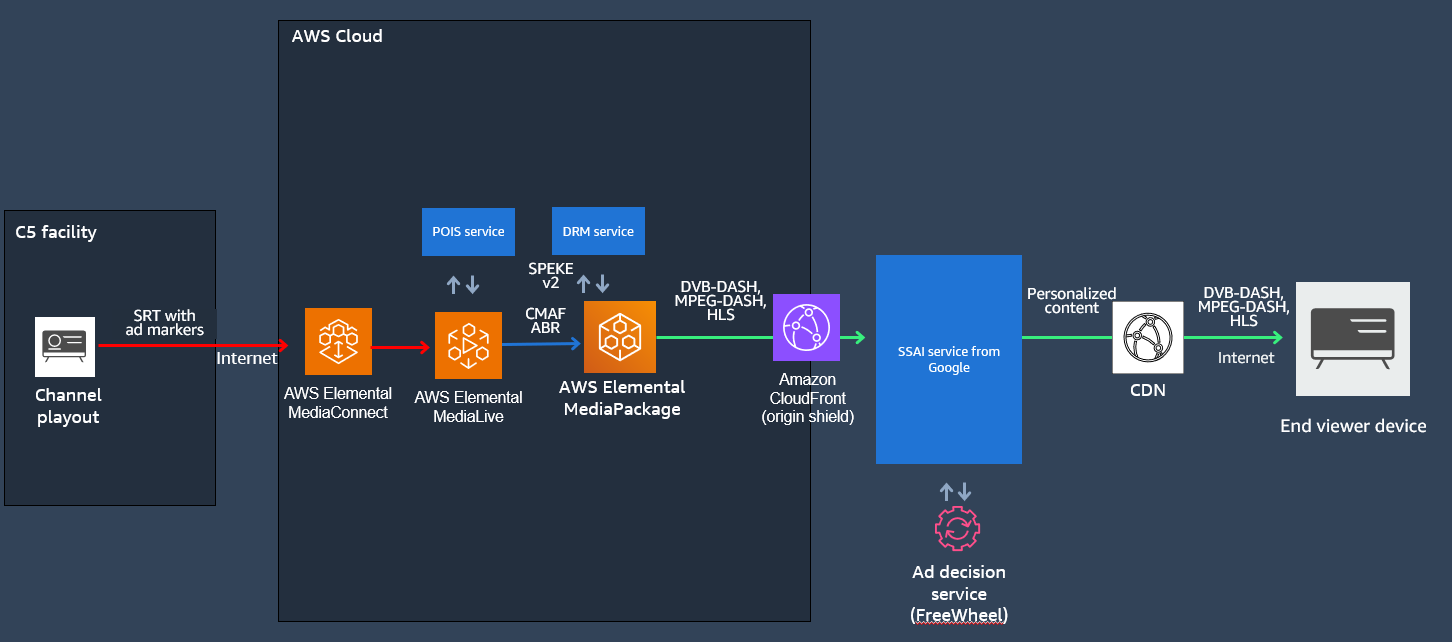The height and width of the screenshot is (642, 1452).
Task: Click the 'End viewer device' caption
Action: [x=1353, y=426]
